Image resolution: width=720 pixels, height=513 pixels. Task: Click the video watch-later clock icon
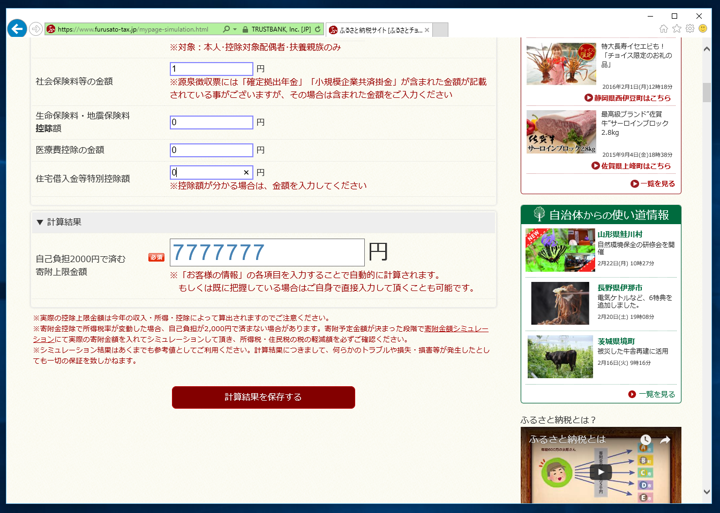646,440
